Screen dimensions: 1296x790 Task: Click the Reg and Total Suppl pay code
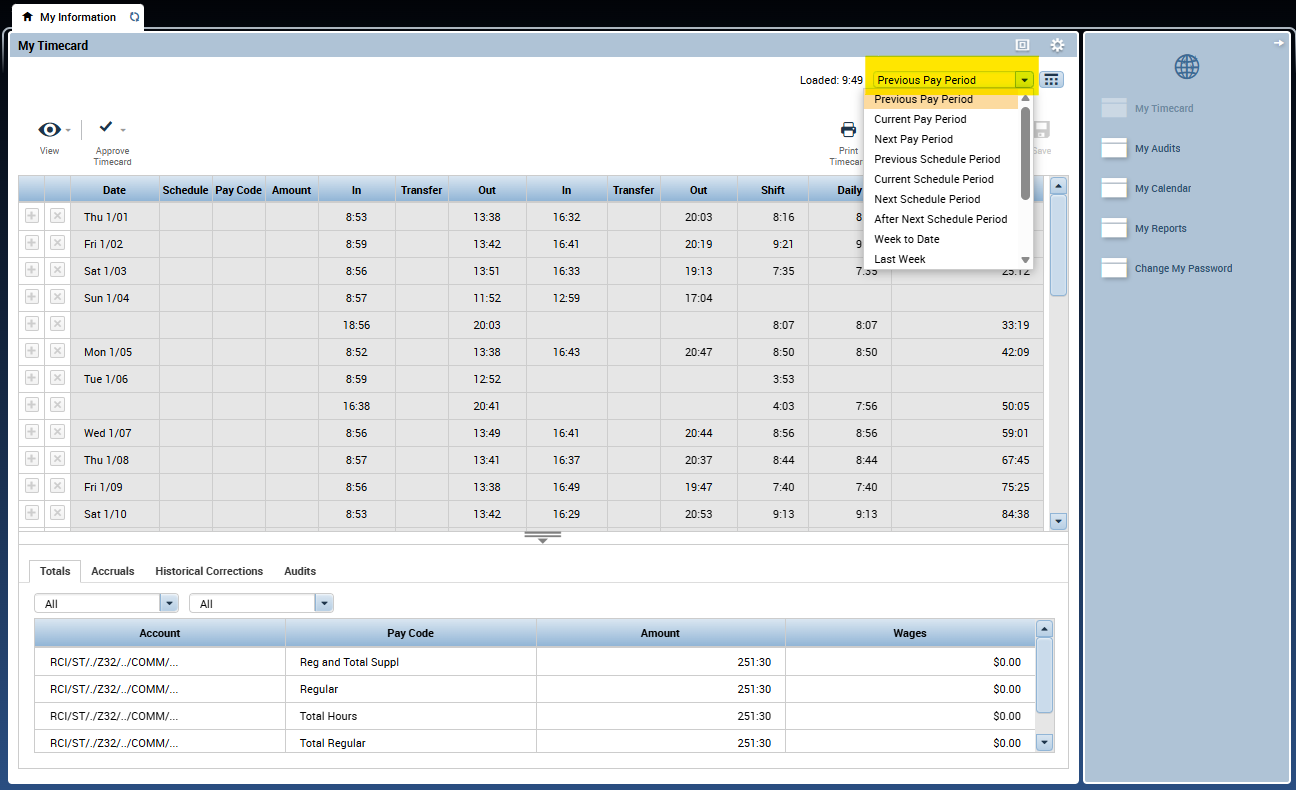tap(349, 662)
